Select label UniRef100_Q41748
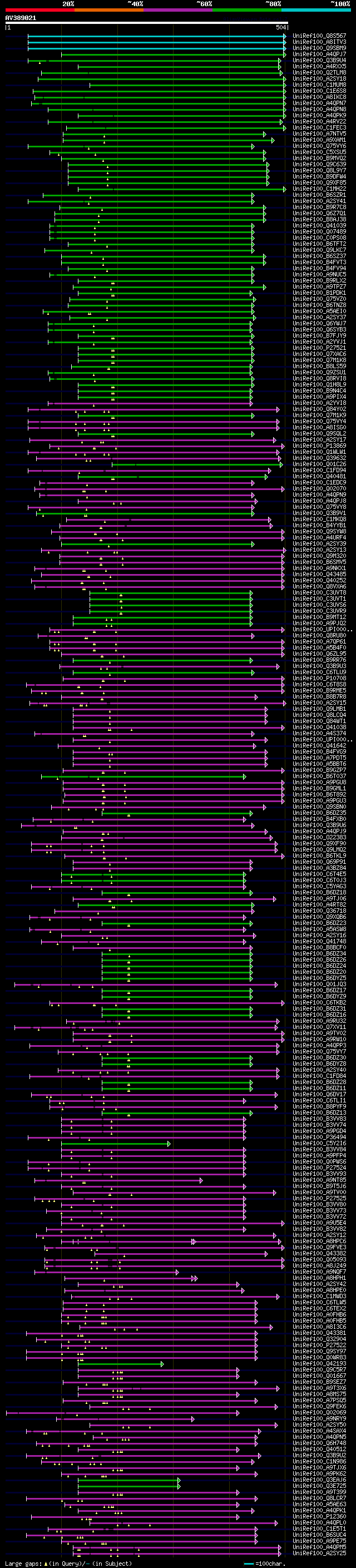Screen dimensions: 356x1568 [319, 942]
